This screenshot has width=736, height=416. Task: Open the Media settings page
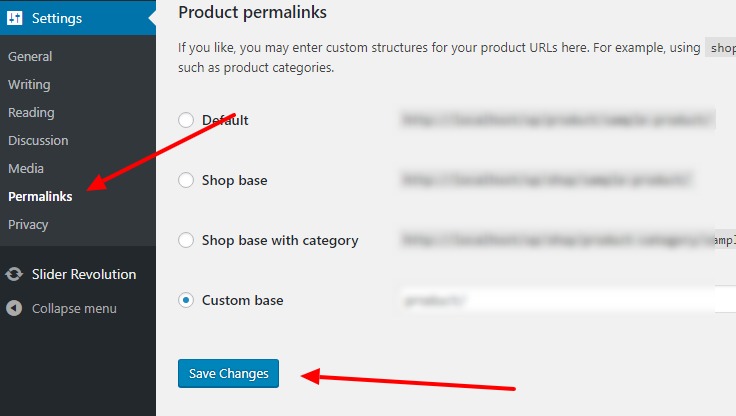tap(26, 169)
